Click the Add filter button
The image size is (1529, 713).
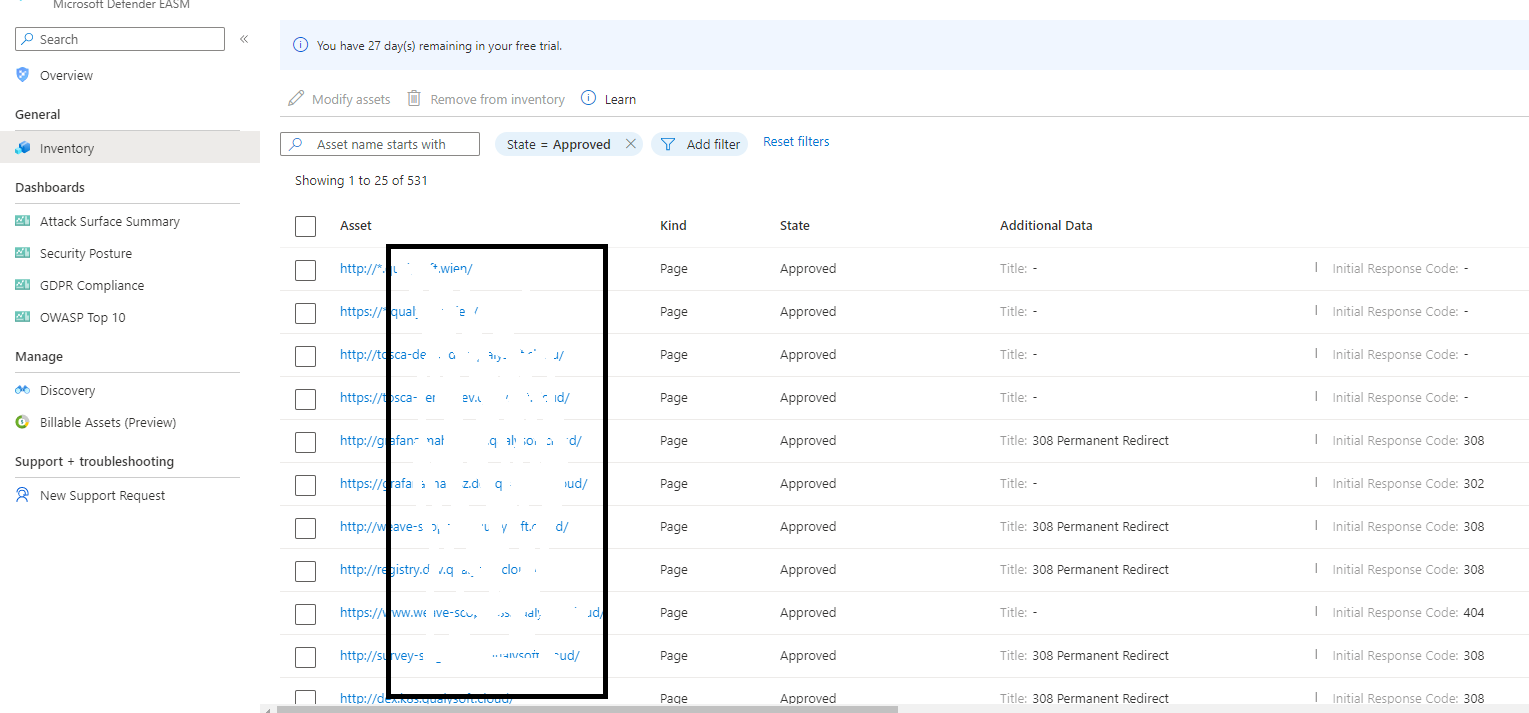[x=700, y=144]
